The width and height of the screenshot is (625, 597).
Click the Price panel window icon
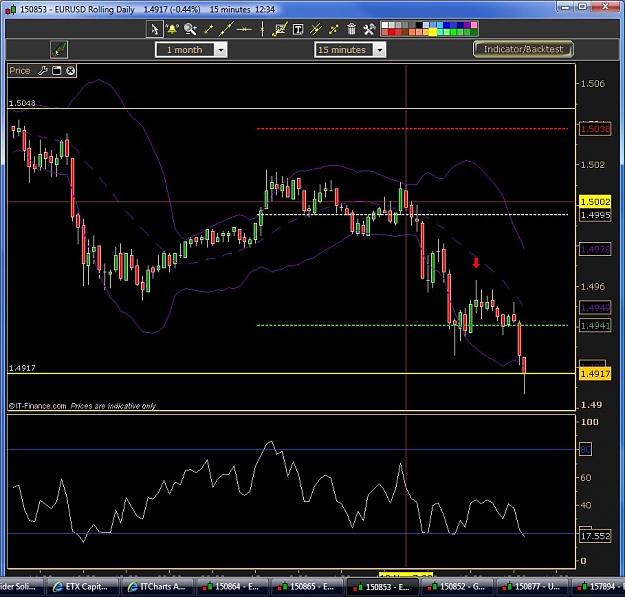click(57, 71)
